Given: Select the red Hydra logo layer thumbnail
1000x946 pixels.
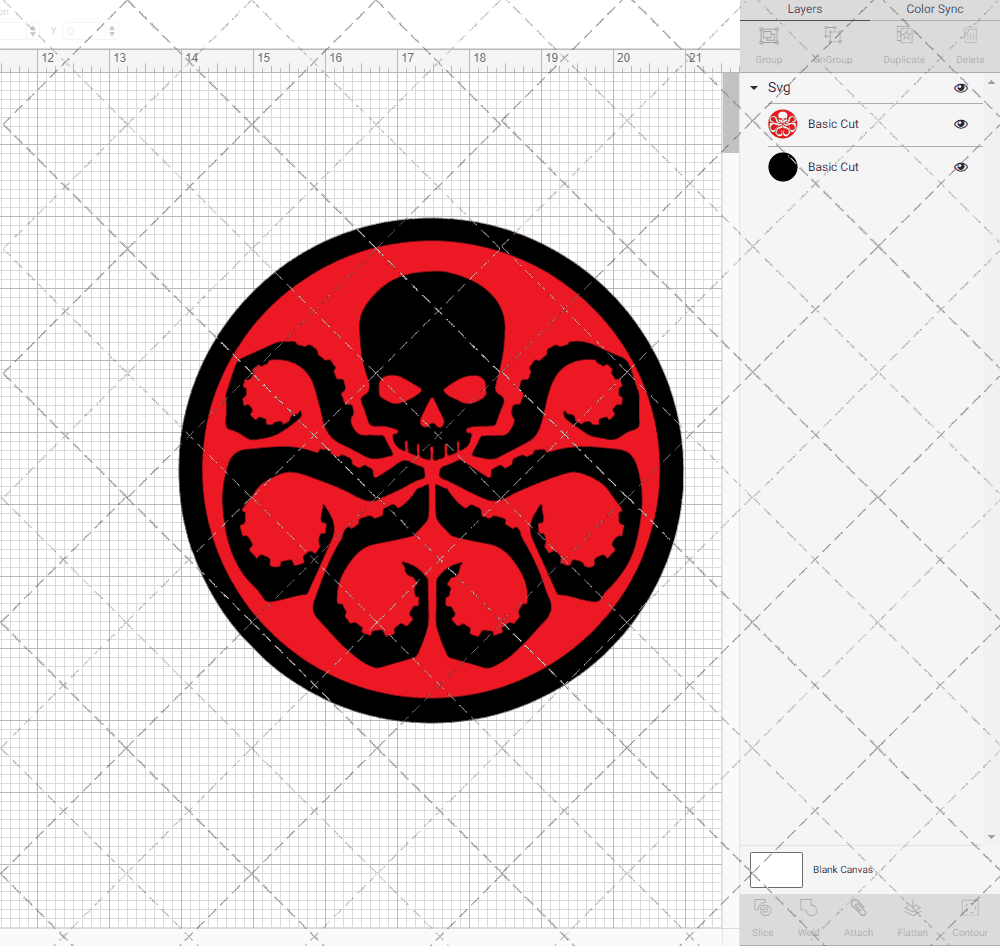Looking at the screenshot, I should (x=783, y=124).
